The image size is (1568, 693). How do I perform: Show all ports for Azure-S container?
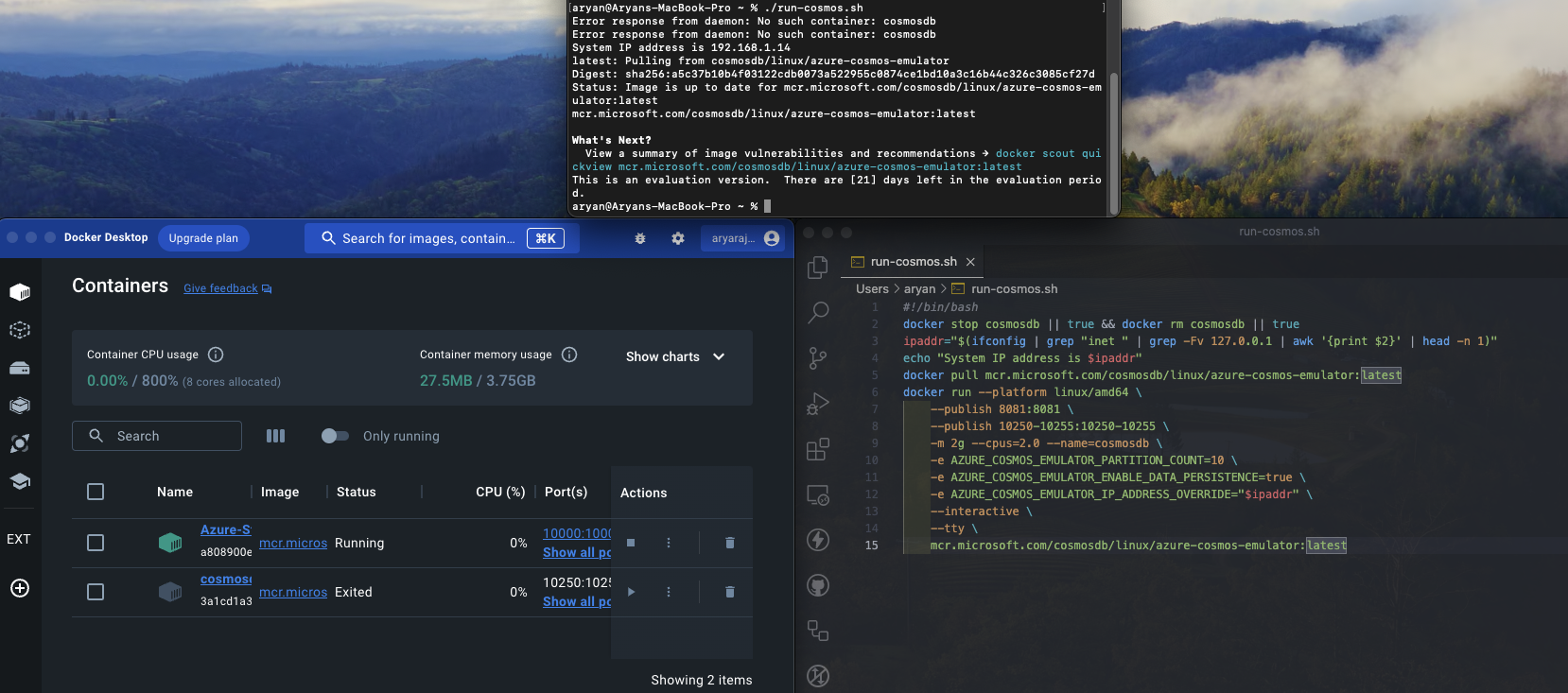[x=577, y=552]
